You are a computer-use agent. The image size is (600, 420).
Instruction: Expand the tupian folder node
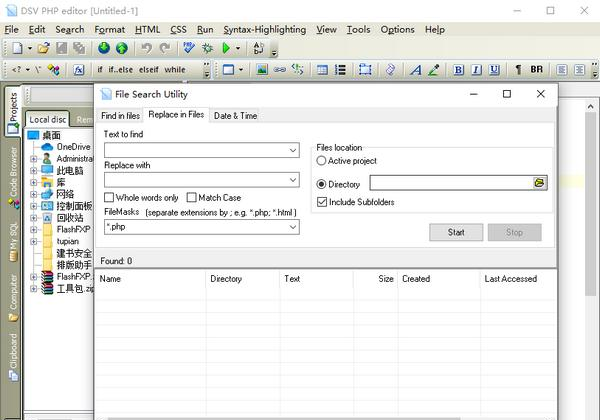pos(33,241)
